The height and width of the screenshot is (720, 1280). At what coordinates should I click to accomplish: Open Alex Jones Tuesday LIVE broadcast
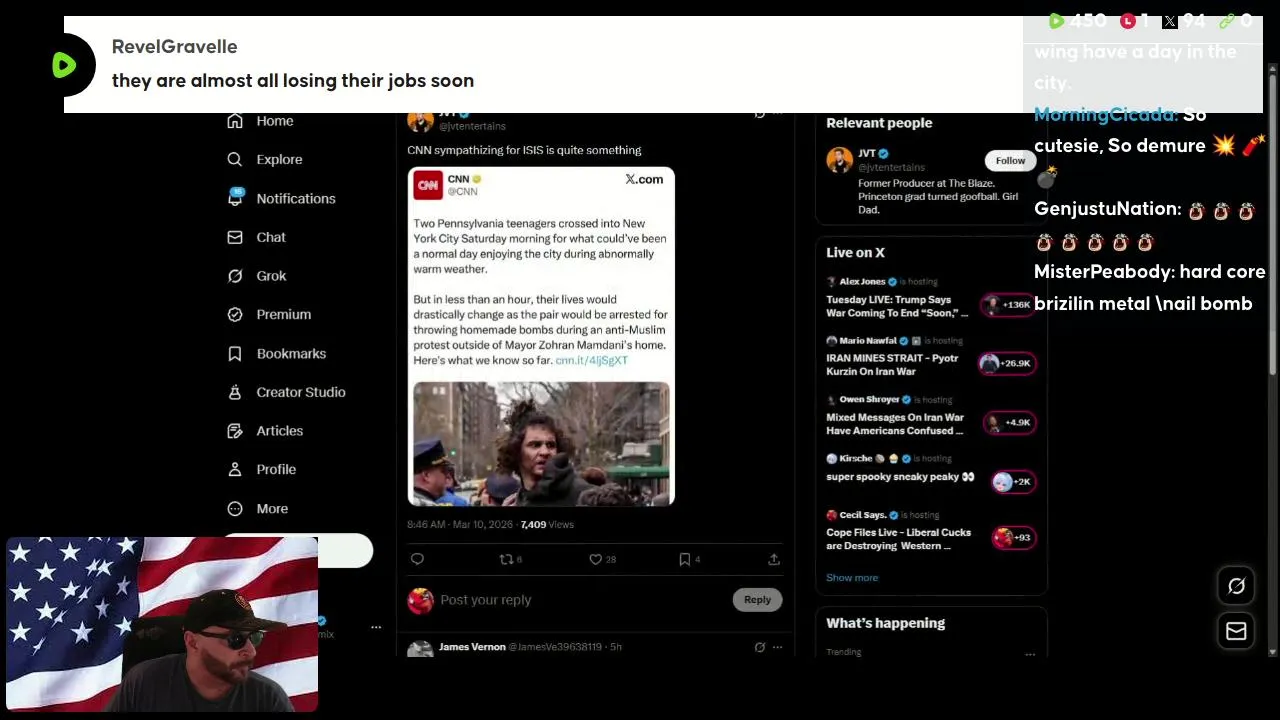click(x=898, y=306)
